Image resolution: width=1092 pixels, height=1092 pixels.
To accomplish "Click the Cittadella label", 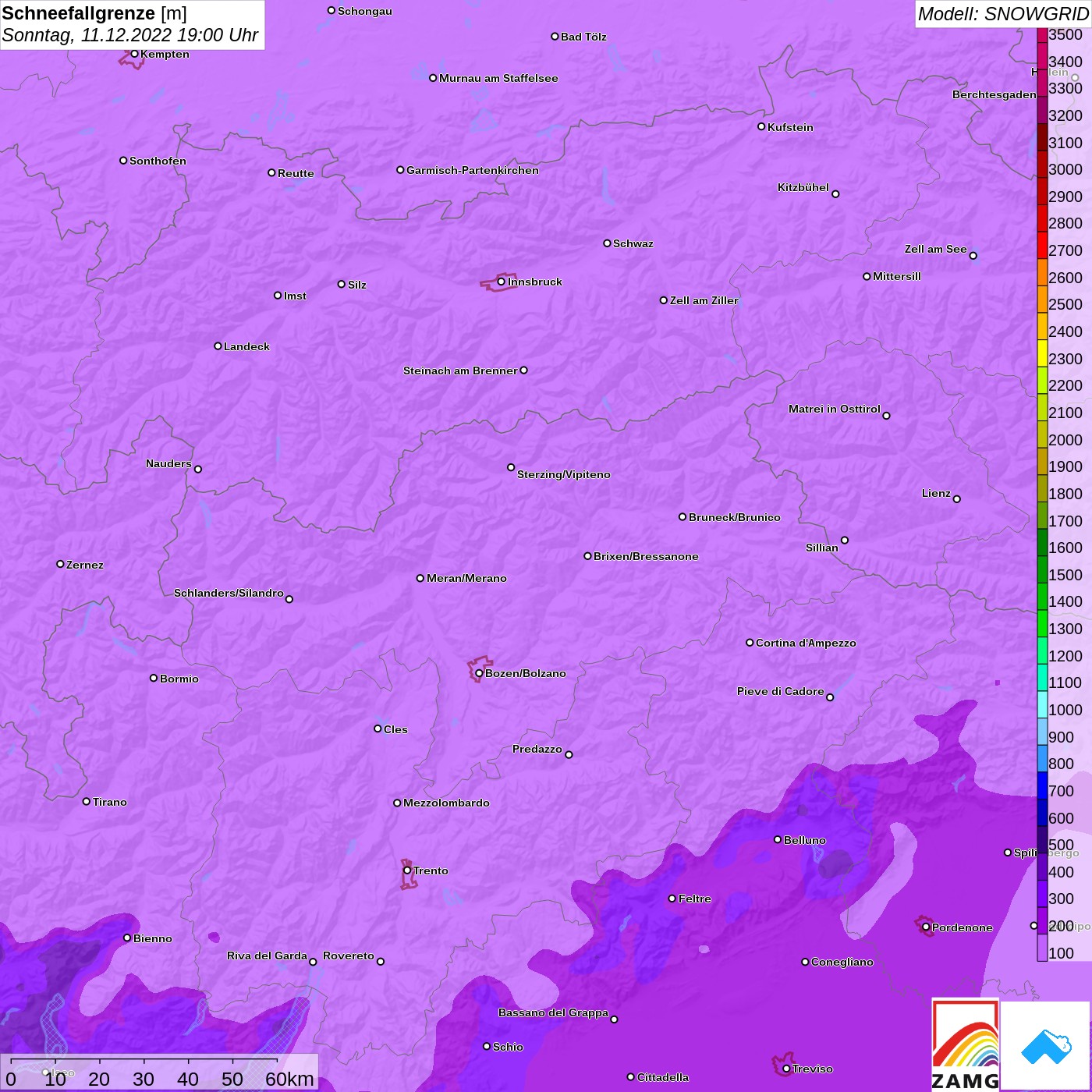I will [x=663, y=1077].
